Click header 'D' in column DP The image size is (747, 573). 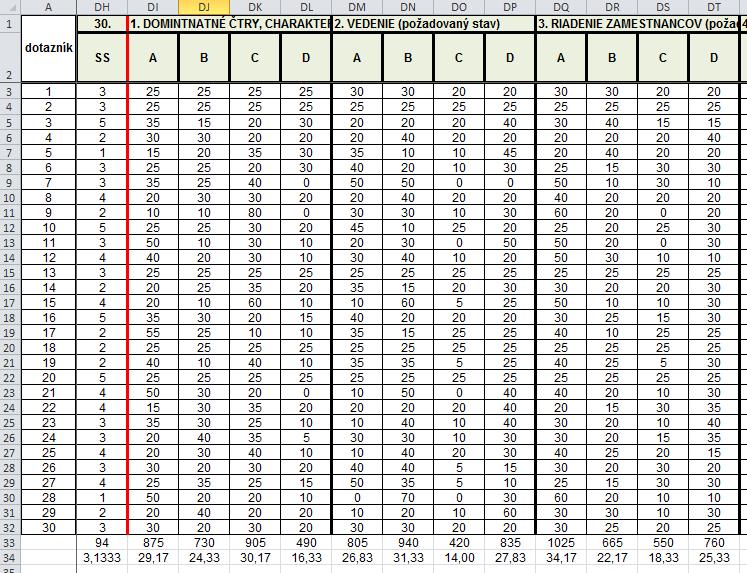[x=510, y=58]
